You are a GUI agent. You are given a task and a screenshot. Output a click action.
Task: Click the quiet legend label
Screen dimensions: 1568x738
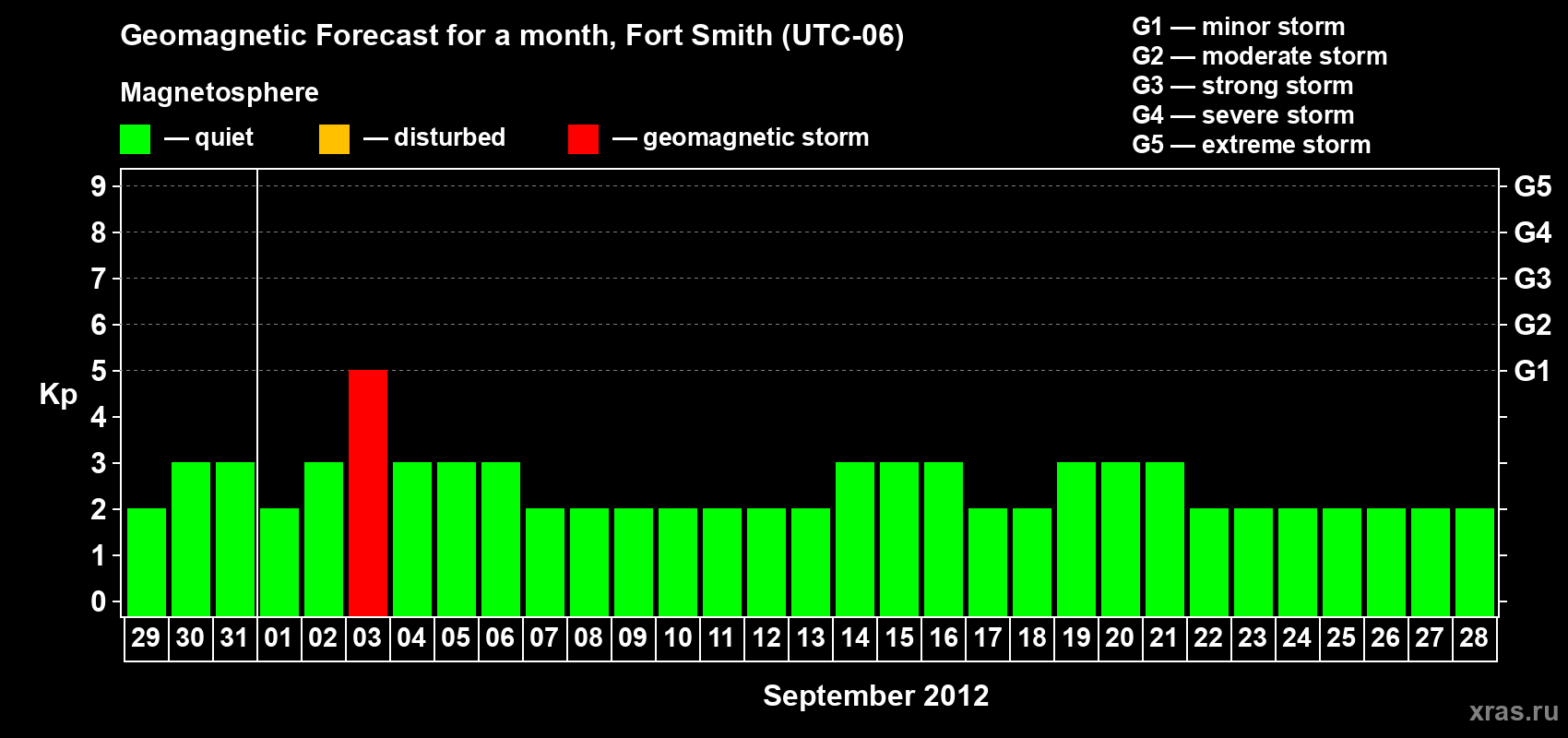click(x=224, y=137)
